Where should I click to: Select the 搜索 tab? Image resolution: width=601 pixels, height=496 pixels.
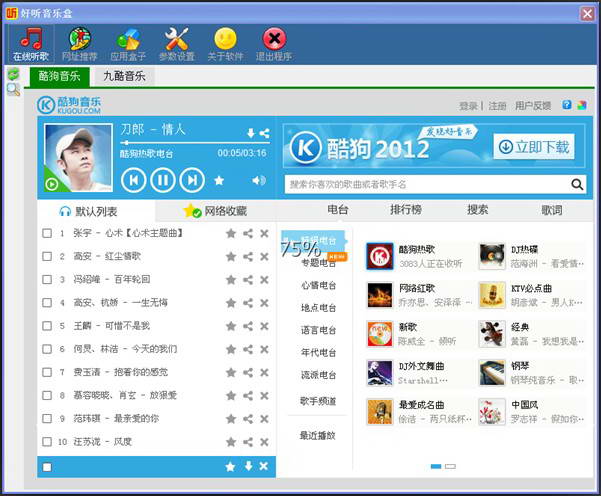point(478,210)
